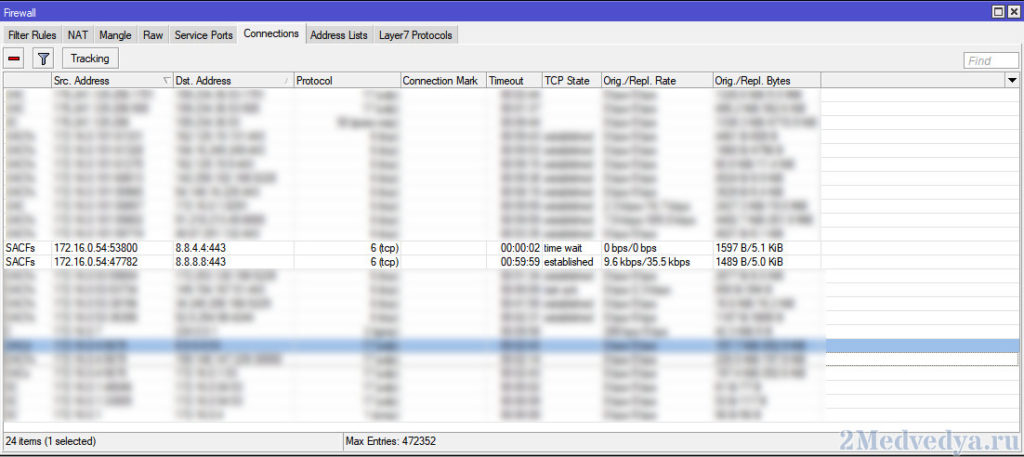Viewport: 1024px width, 457px height.
Task: Sort by the Timeout column header
Action: click(514, 80)
